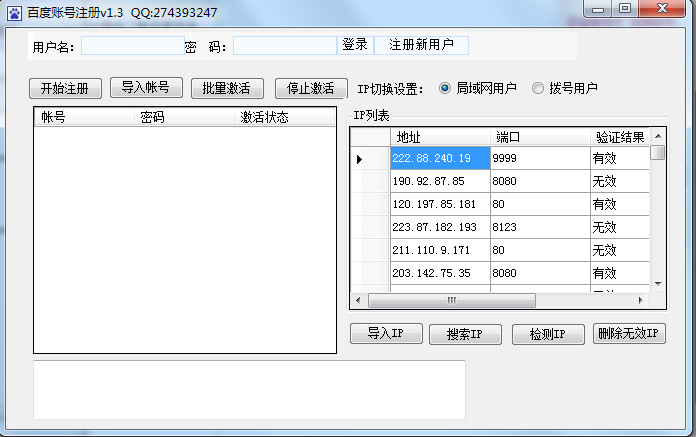Focus the 用户名 input field
The image size is (696, 437).
click(x=133, y=46)
